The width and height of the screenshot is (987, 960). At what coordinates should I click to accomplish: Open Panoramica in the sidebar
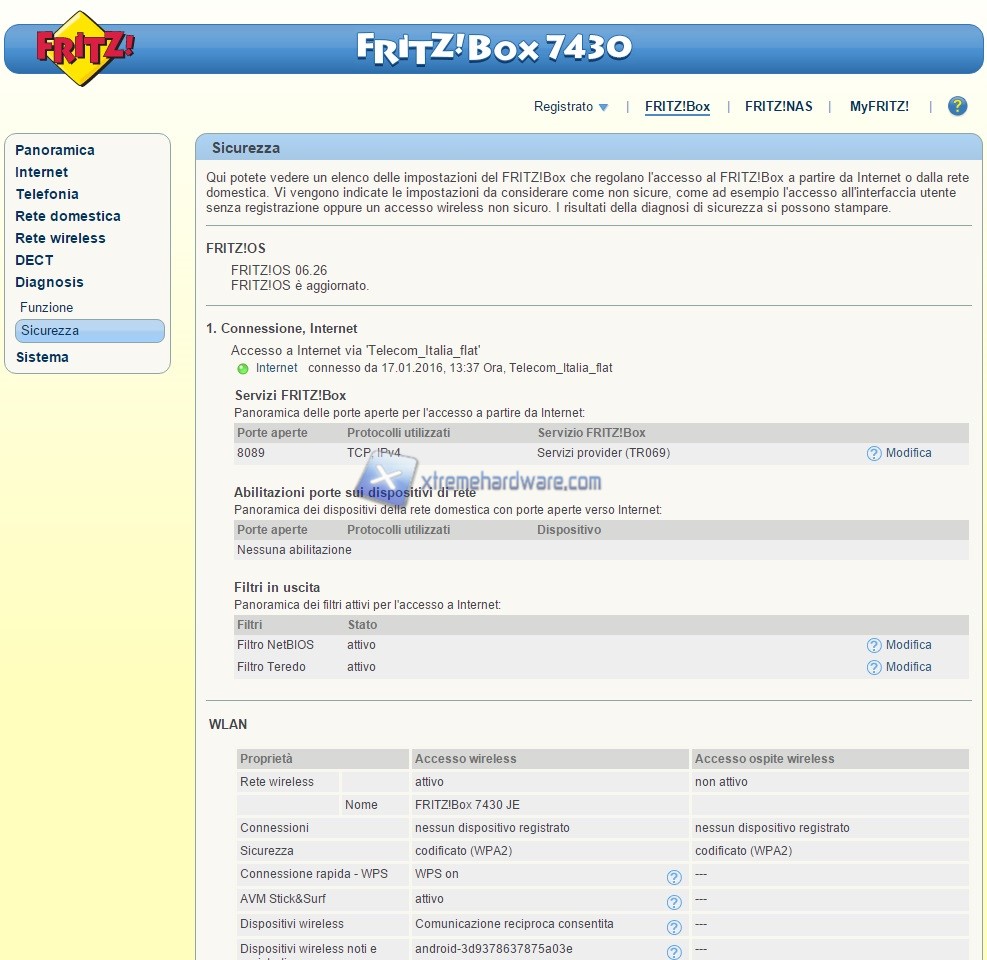(x=55, y=150)
